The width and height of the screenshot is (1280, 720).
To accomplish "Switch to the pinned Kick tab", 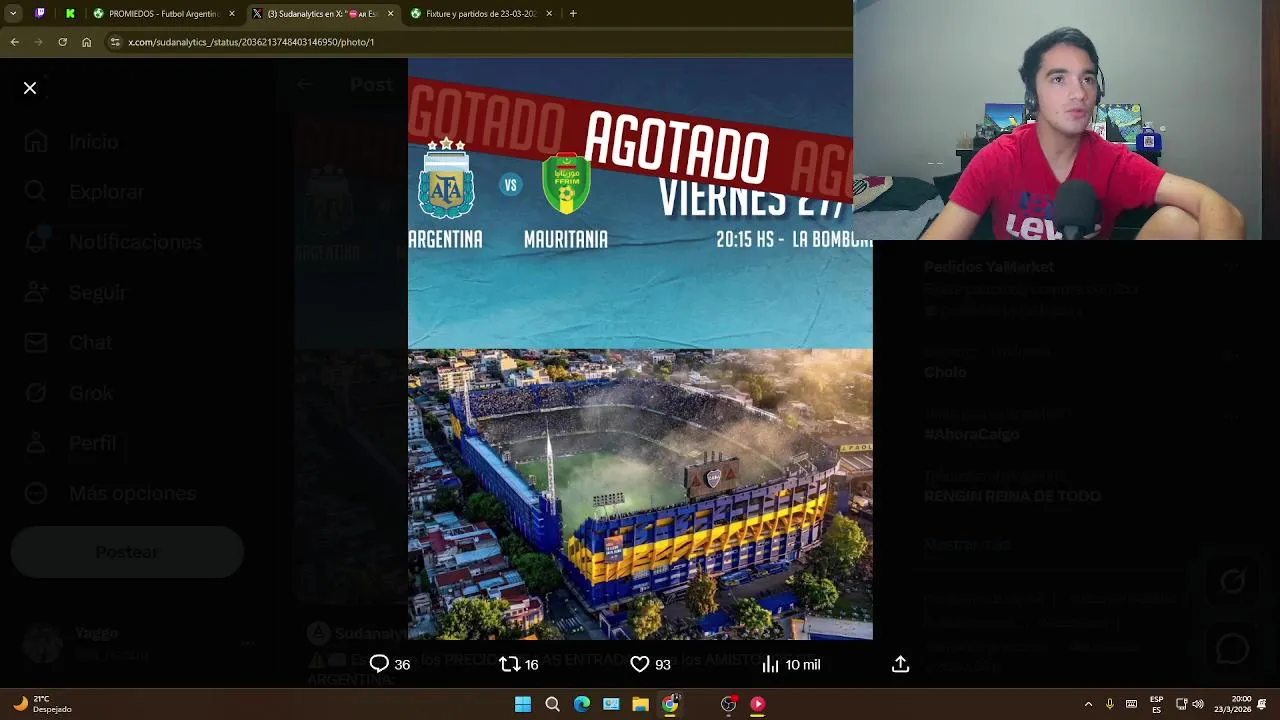I will [70, 14].
